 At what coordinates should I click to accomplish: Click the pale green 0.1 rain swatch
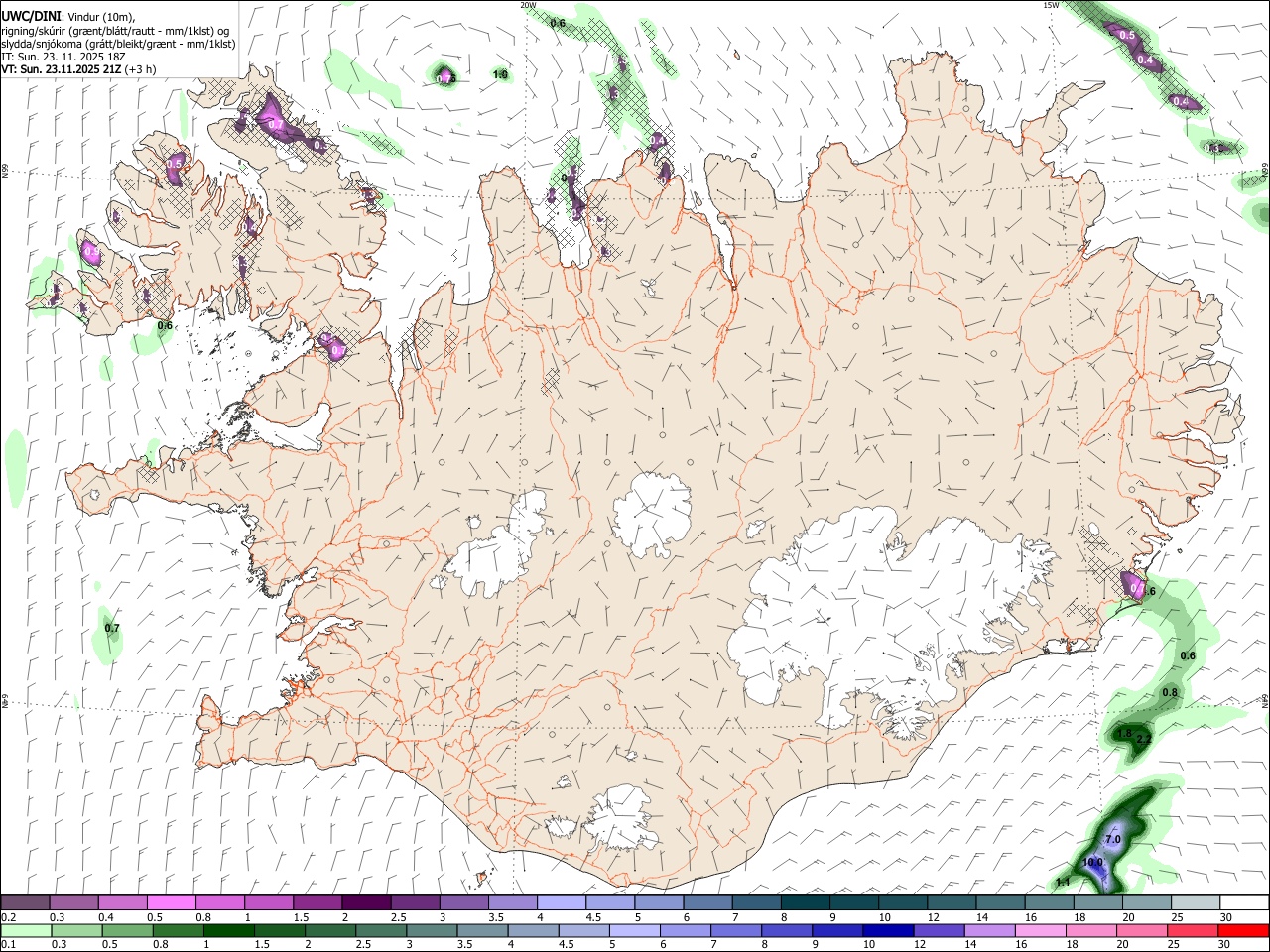click(26, 930)
